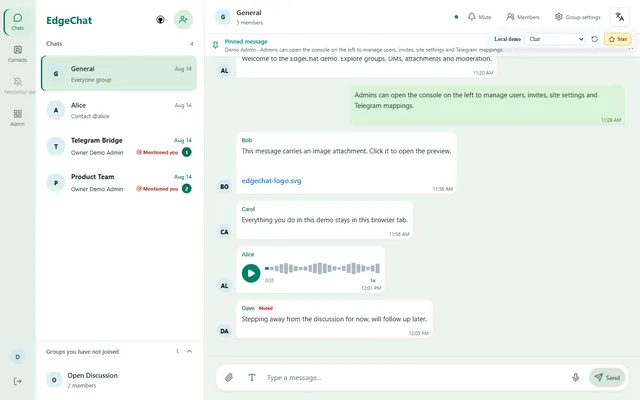Open the edgechat-logo.svg attachment link
This screenshot has height=400, width=640.
[x=271, y=180]
